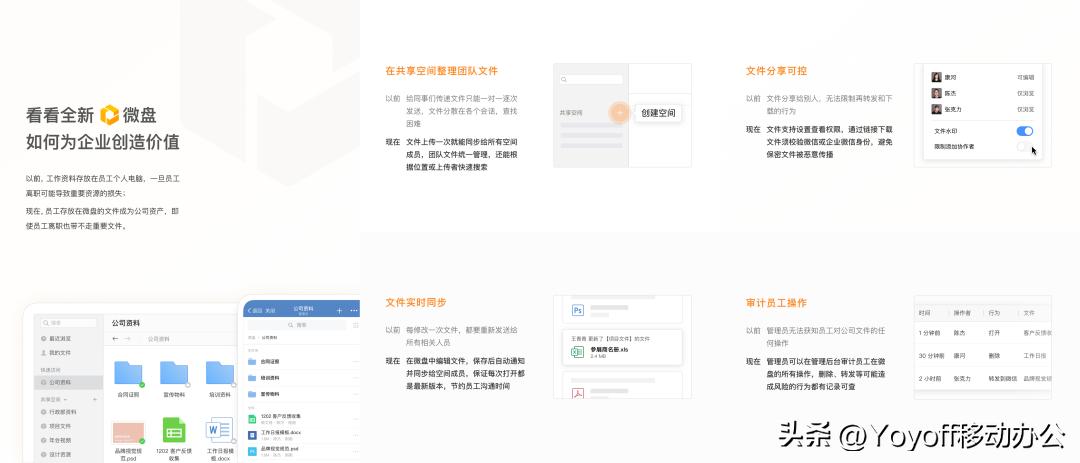The image size is (1080, 463).
Task: Click the 文件 column header in audit table
Action: click(1029, 313)
